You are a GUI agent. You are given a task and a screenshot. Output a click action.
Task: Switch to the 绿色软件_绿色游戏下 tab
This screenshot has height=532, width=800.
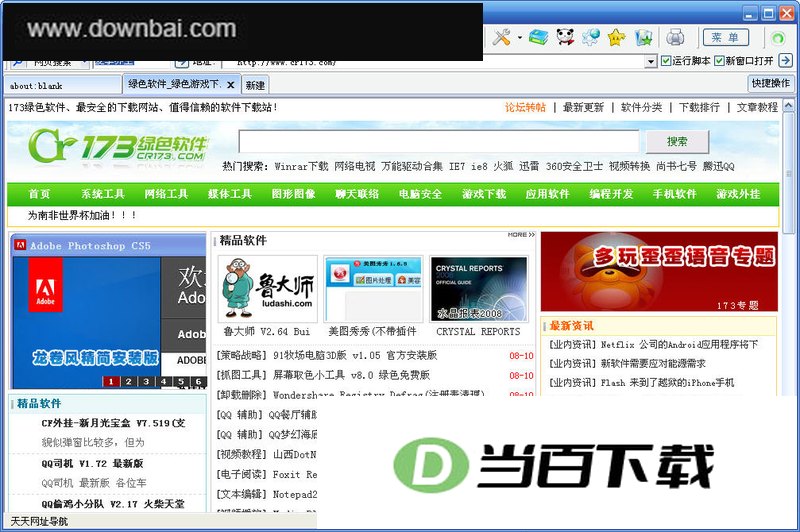pyautogui.click(x=173, y=84)
